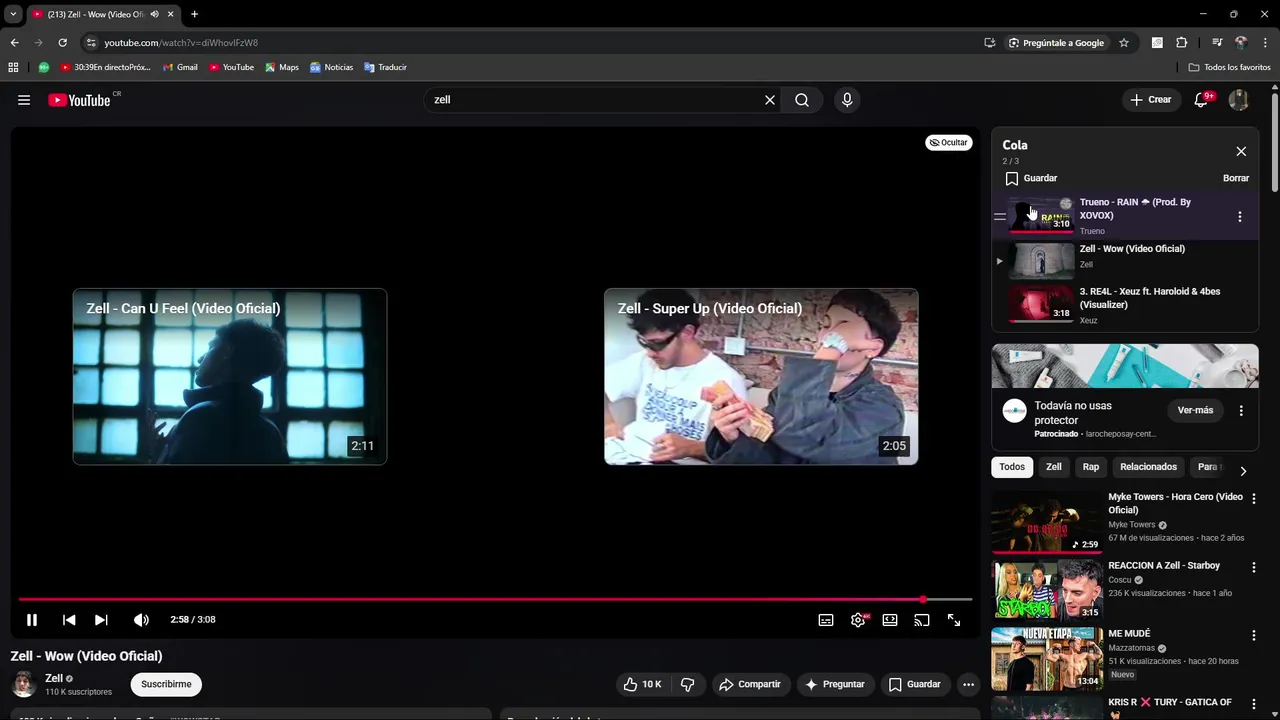Cast video to a device
The width and height of the screenshot is (1280, 720).
pyautogui.click(x=922, y=620)
